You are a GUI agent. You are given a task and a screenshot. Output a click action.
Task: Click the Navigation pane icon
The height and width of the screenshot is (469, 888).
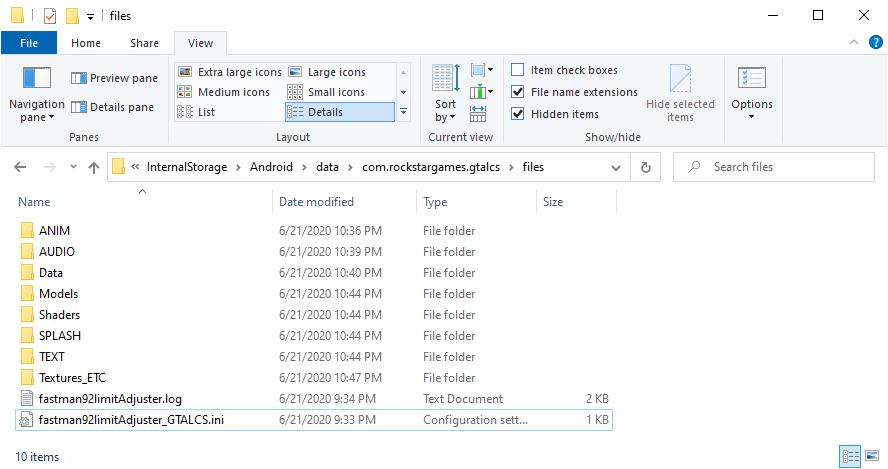[x=36, y=79]
